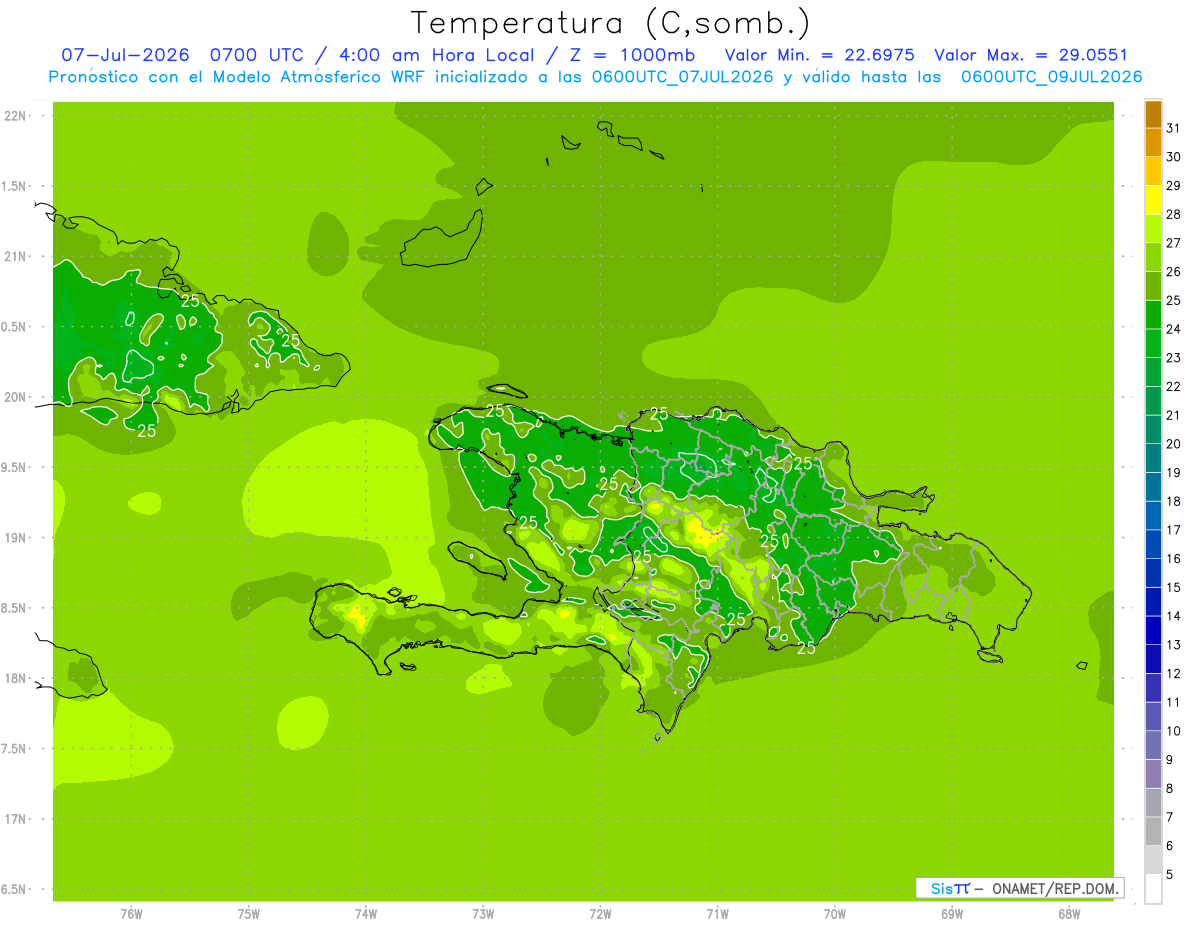1200x927 pixels.
Task: Click the legend value label "20"
Action: click(1174, 444)
